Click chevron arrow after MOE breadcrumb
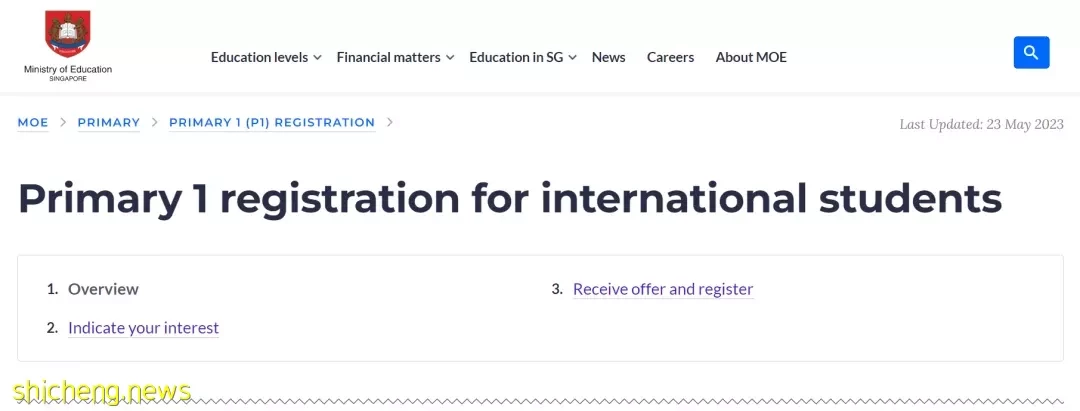1080x411 pixels. point(63,123)
